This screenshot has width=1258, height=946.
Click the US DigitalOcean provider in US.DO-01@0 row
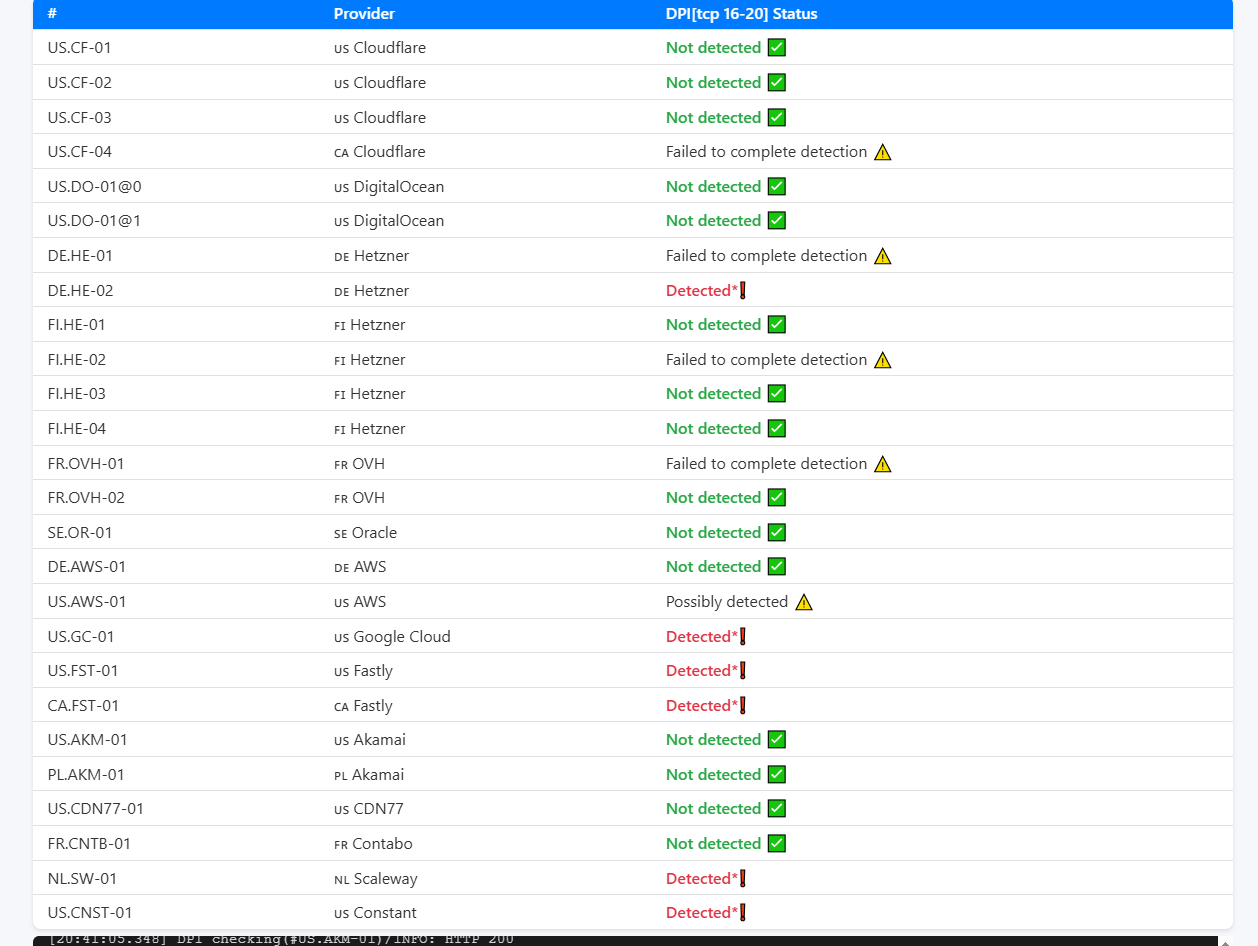389,186
